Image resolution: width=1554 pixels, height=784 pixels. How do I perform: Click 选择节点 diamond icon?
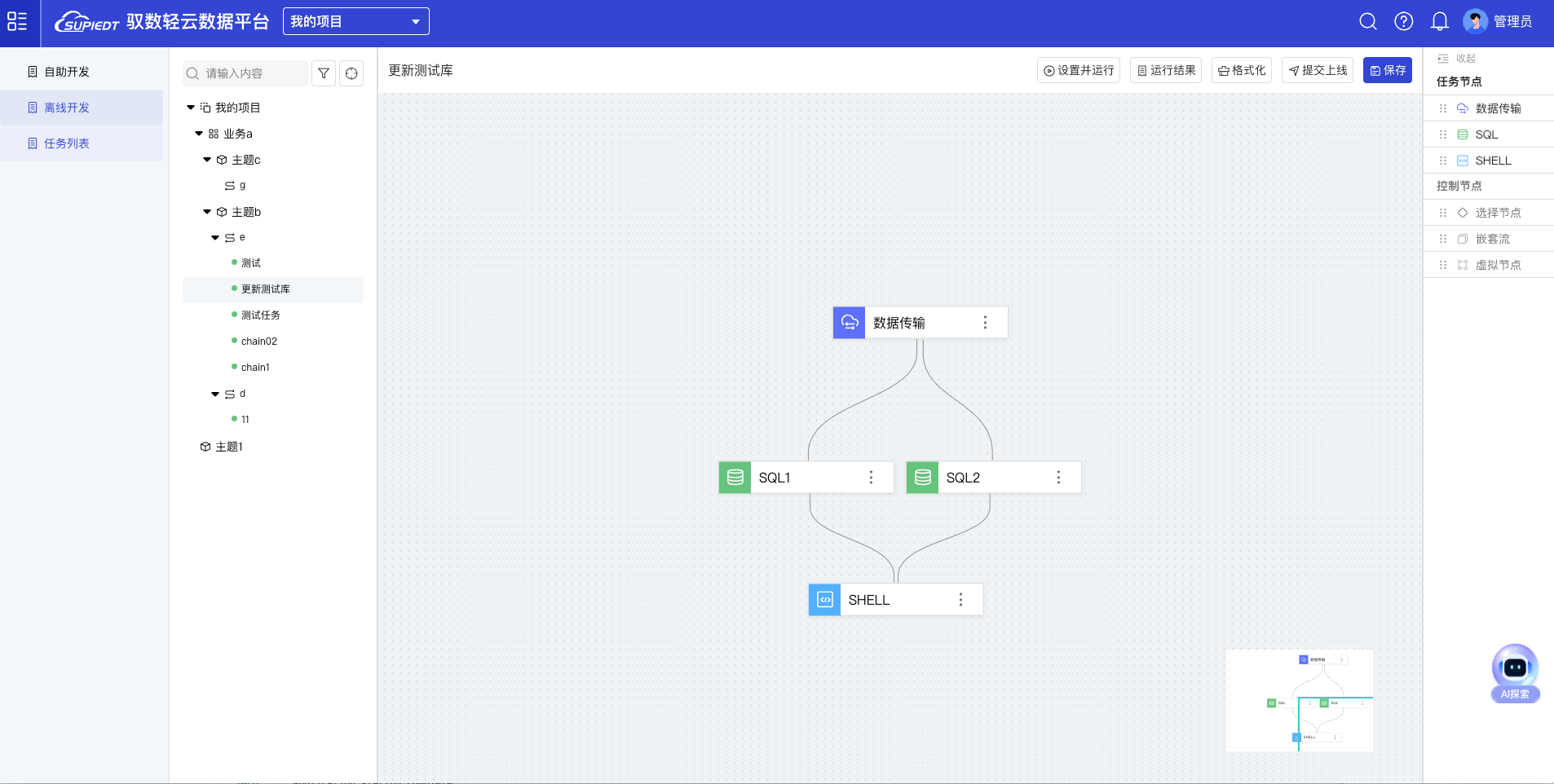click(1463, 213)
